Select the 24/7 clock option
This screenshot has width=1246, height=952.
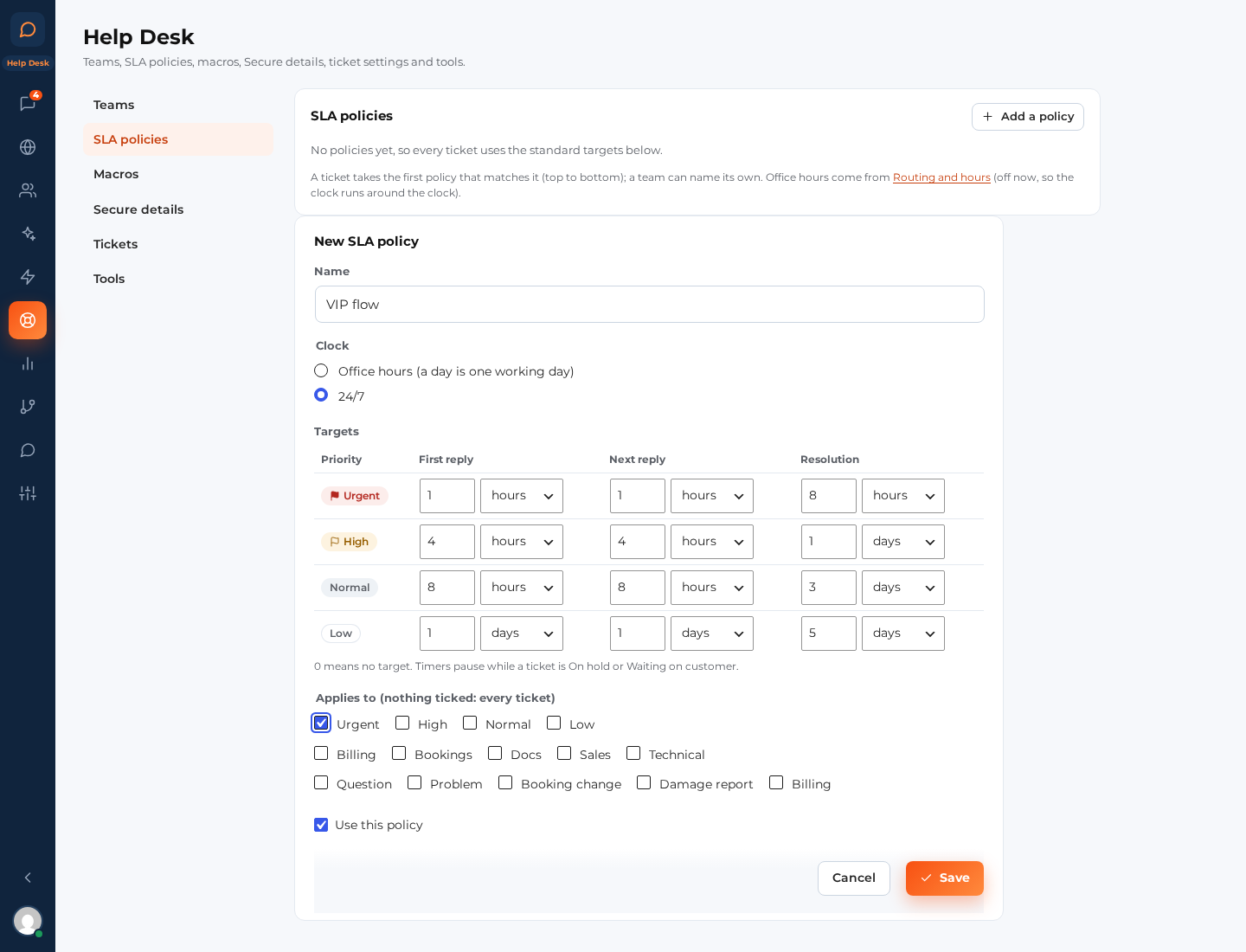[321, 395]
